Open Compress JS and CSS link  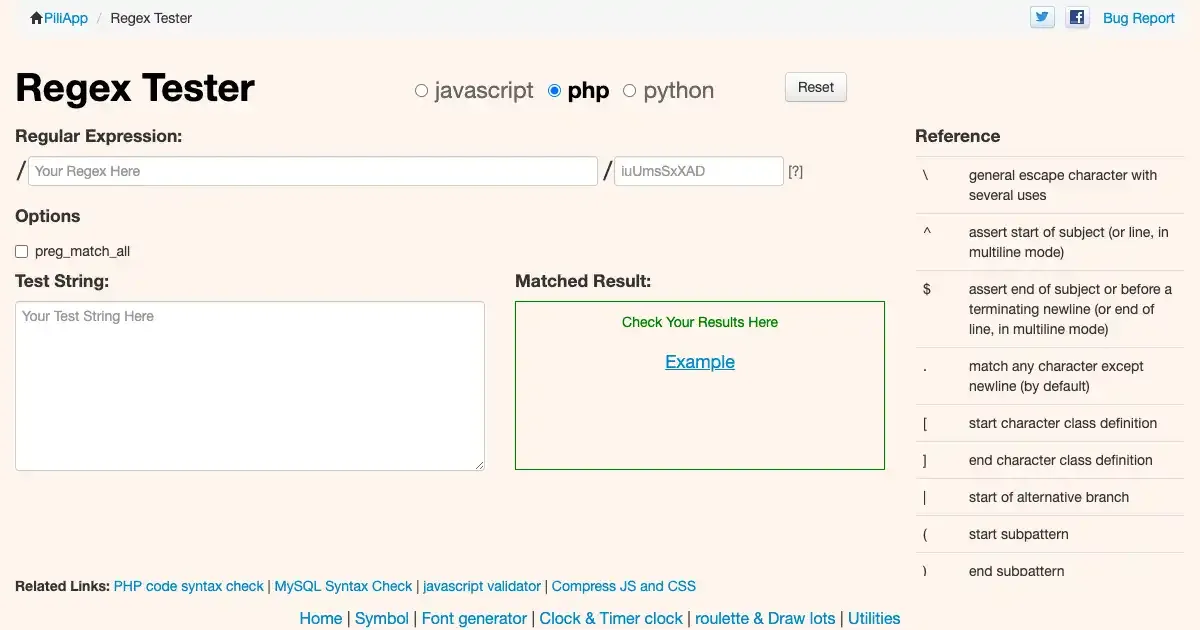click(624, 586)
